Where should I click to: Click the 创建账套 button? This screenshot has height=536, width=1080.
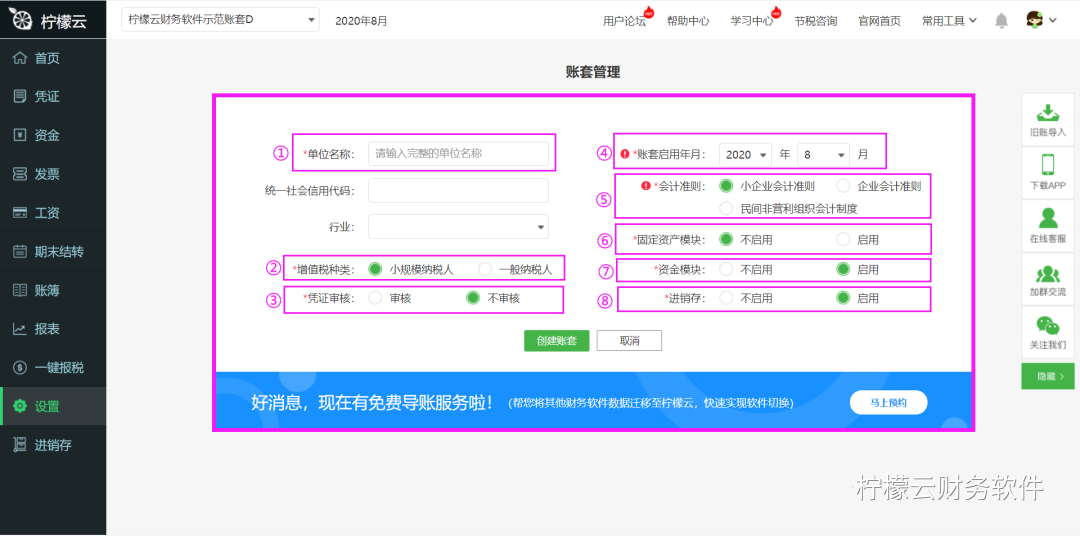(557, 341)
